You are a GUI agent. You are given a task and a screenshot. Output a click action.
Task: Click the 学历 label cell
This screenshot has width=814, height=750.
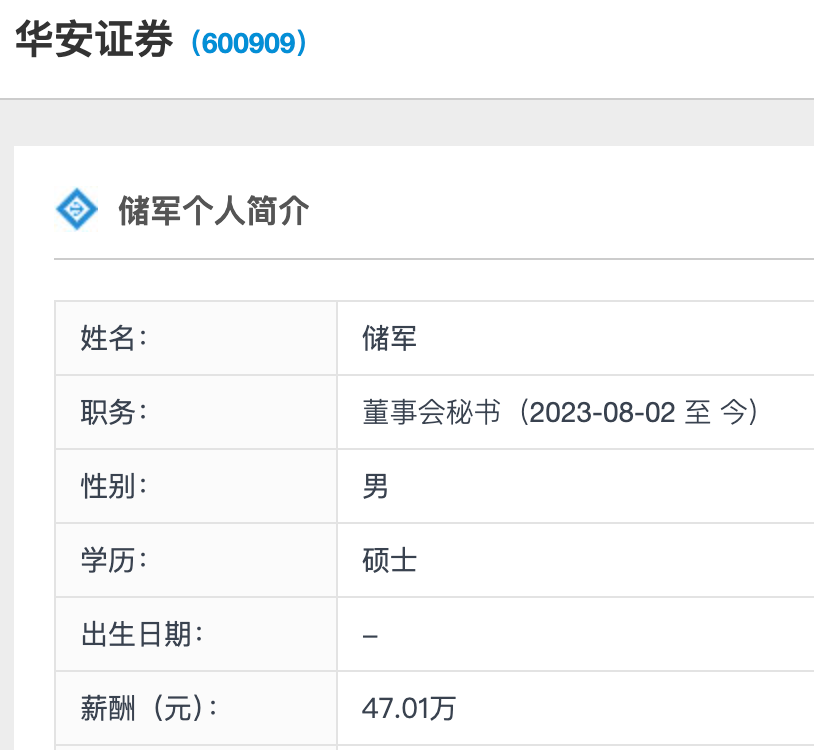196,560
